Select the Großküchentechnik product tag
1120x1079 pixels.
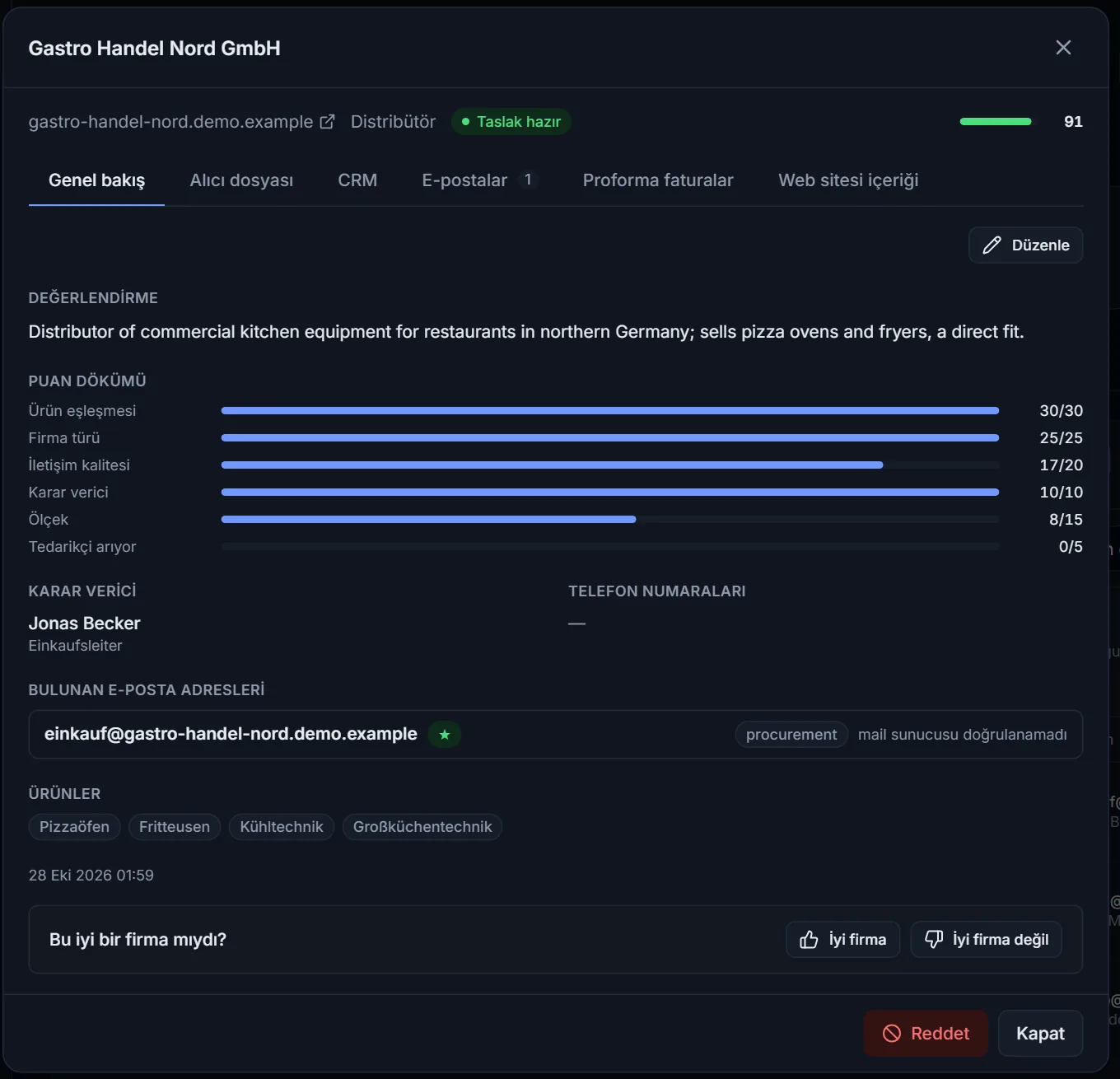coord(422,827)
